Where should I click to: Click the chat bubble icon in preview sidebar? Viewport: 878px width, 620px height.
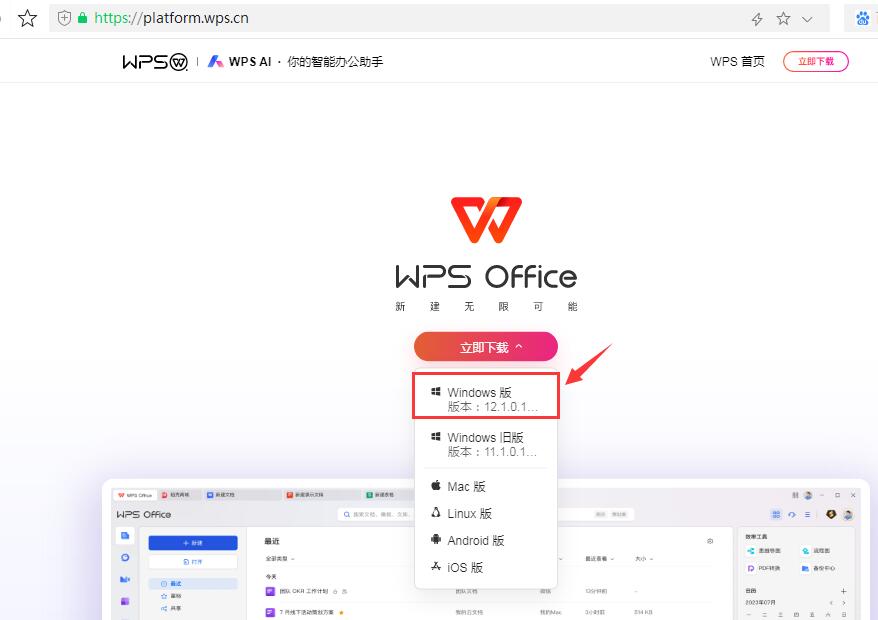pyautogui.click(x=125, y=557)
